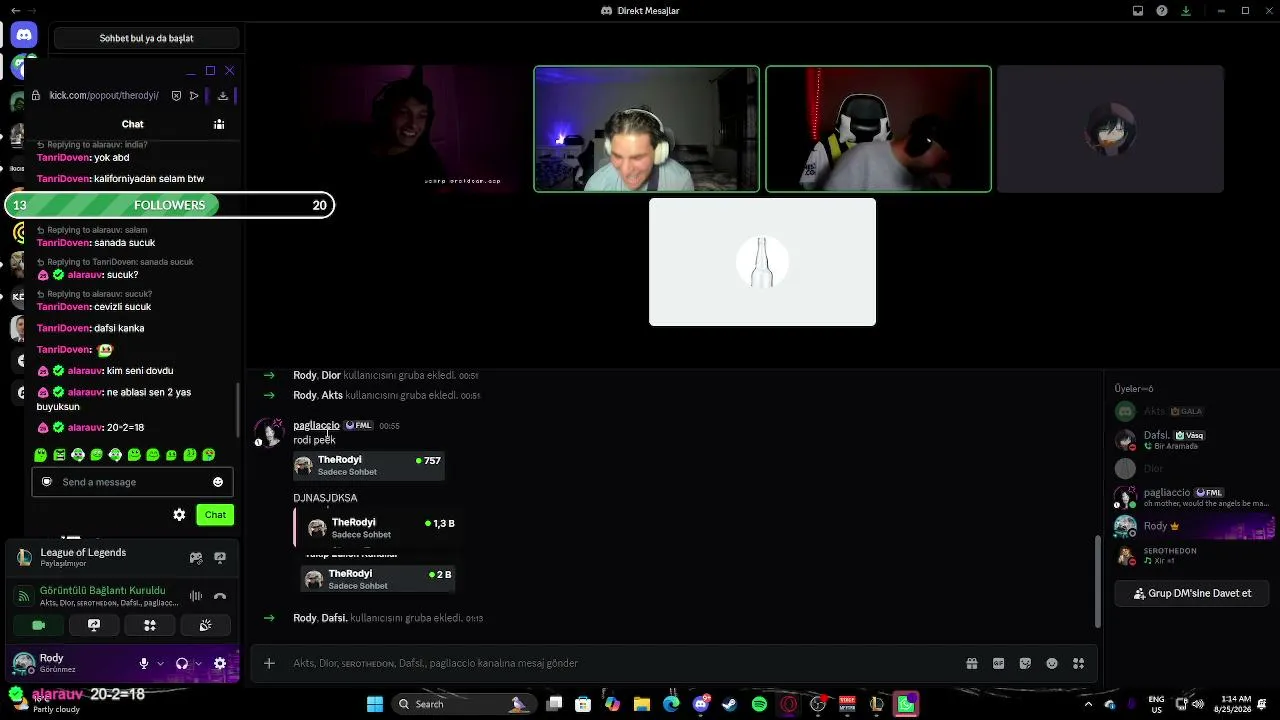This screenshot has height=720, width=1280.
Task: Click alarauv's username on '20-2=18' message
Action: [x=85, y=427]
